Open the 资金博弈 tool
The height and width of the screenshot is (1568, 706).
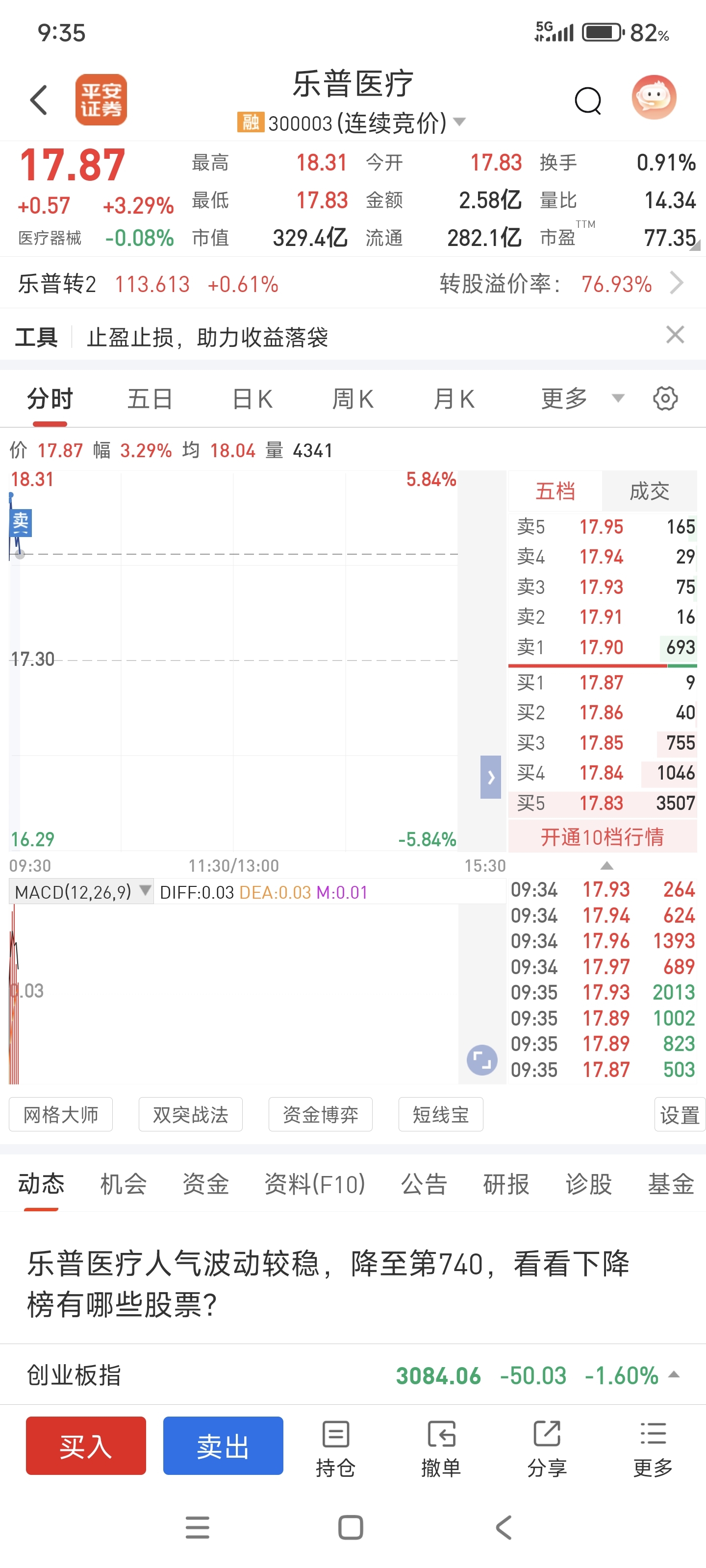coord(321,1115)
